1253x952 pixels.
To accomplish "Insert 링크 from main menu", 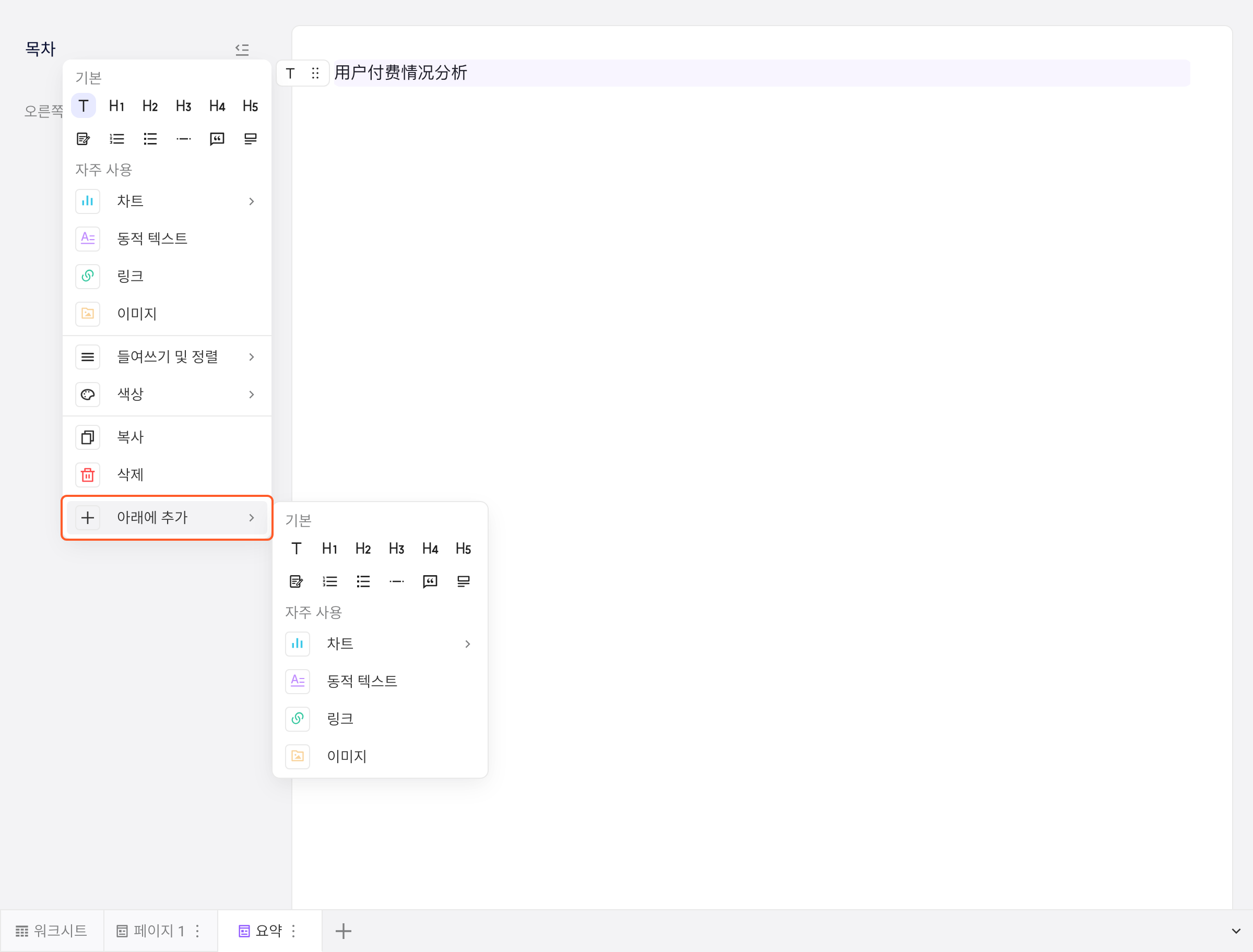I will pyautogui.click(x=167, y=277).
